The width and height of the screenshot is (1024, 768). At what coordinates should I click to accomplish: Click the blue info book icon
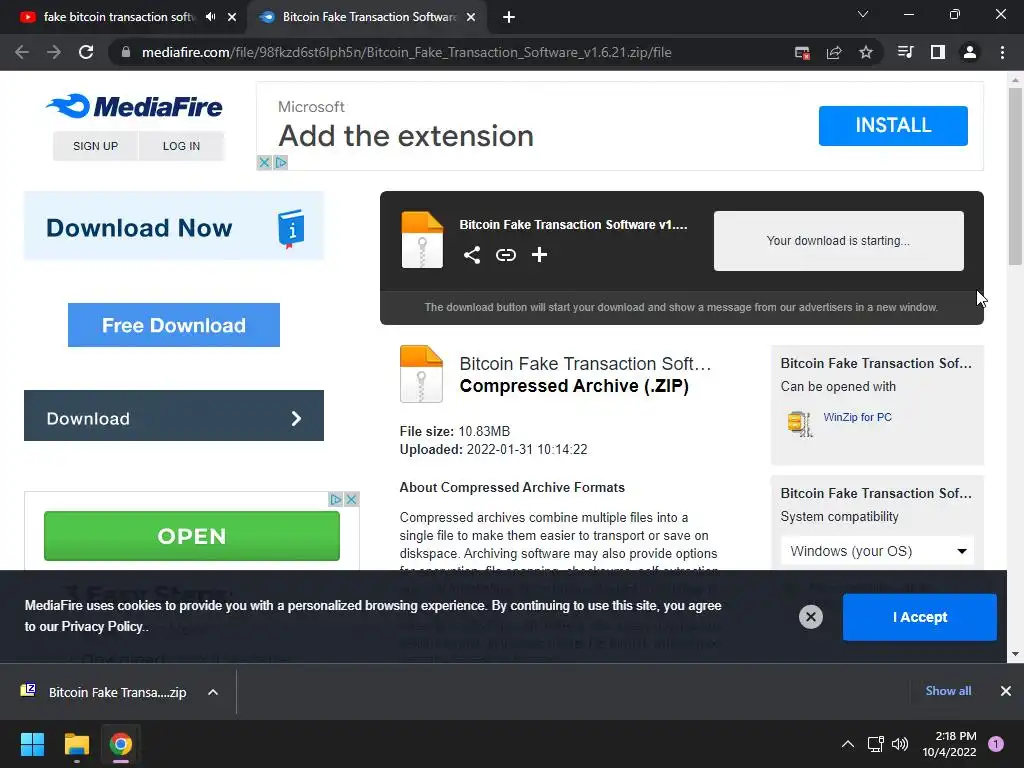(x=291, y=229)
